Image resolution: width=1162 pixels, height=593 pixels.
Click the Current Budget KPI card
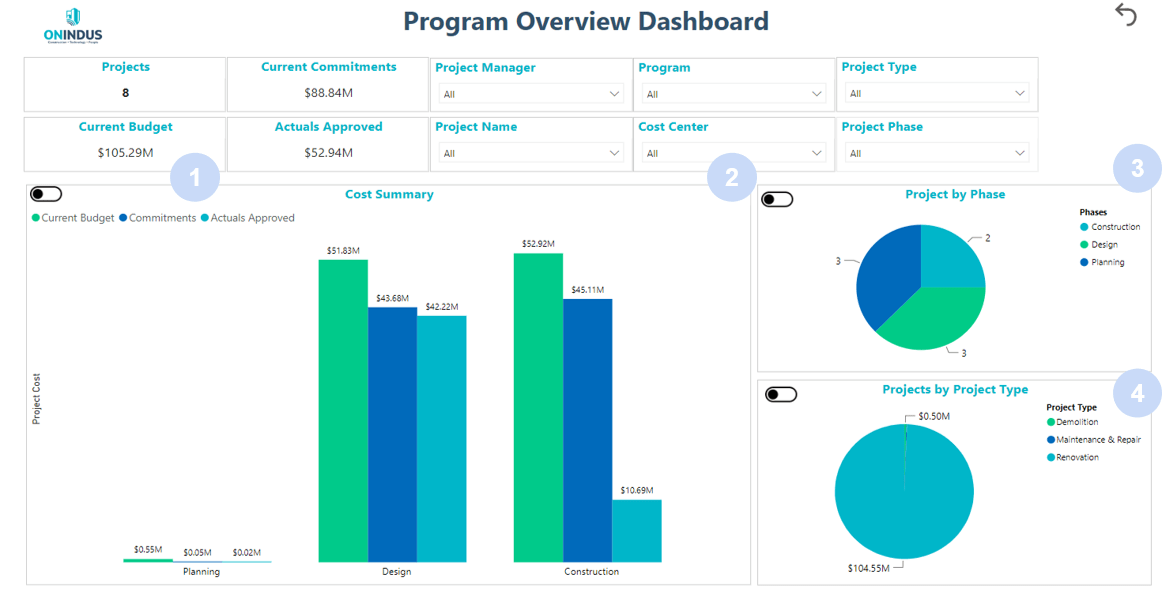click(x=125, y=143)
